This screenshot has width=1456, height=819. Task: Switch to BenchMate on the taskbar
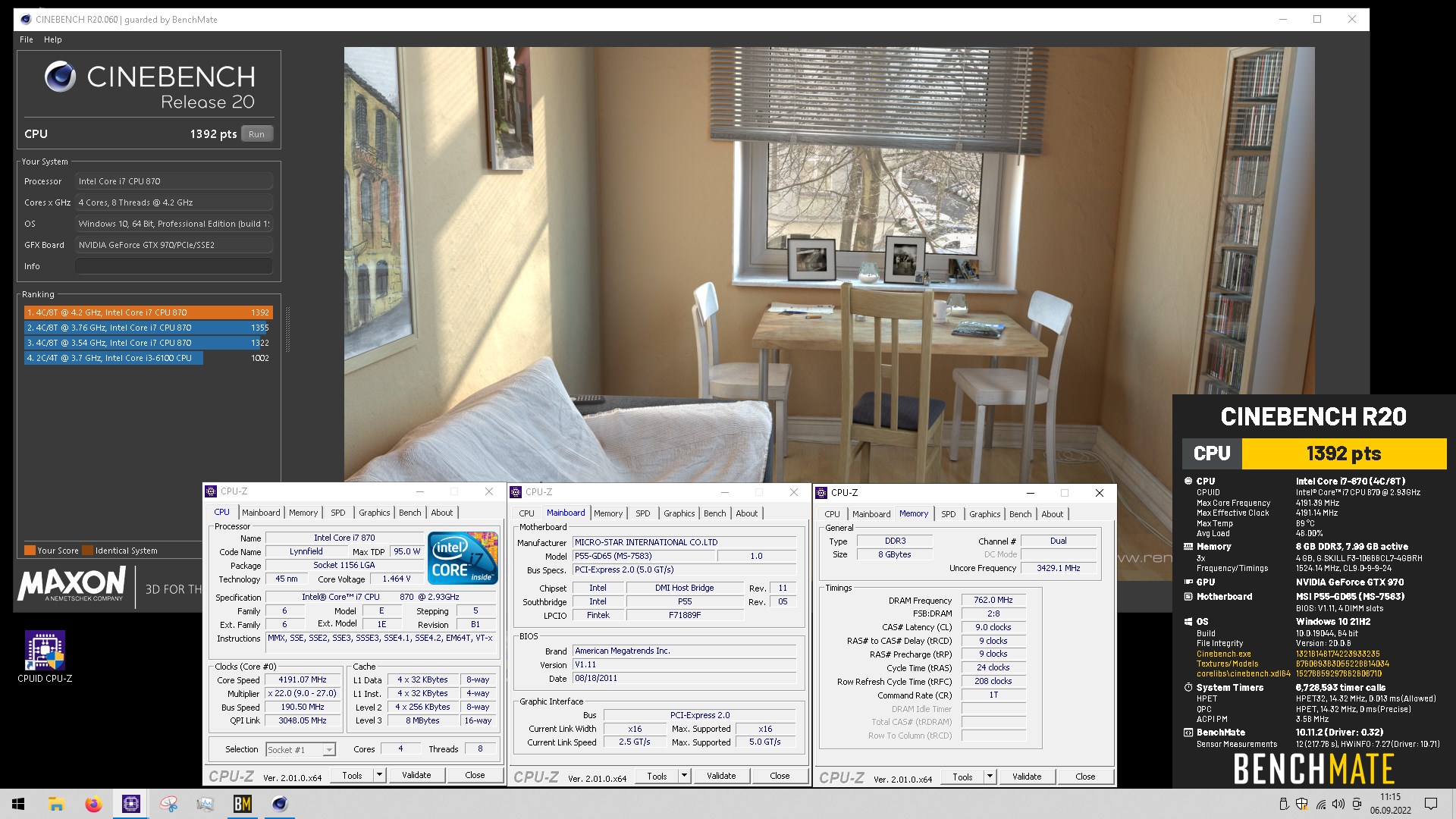(243, 804)
